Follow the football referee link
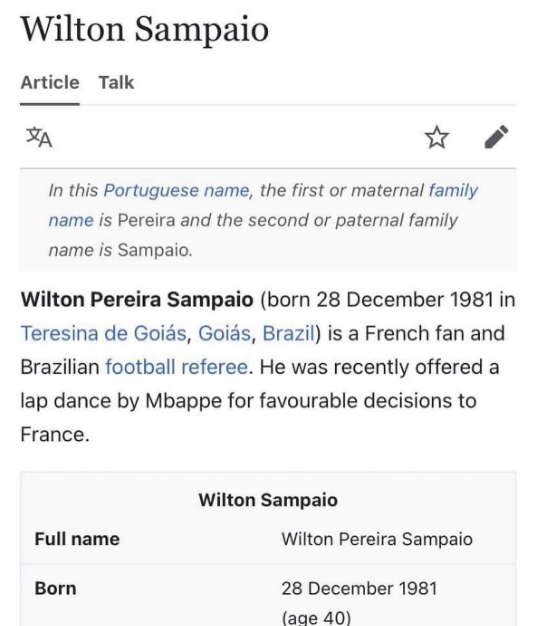 point(176,367)
